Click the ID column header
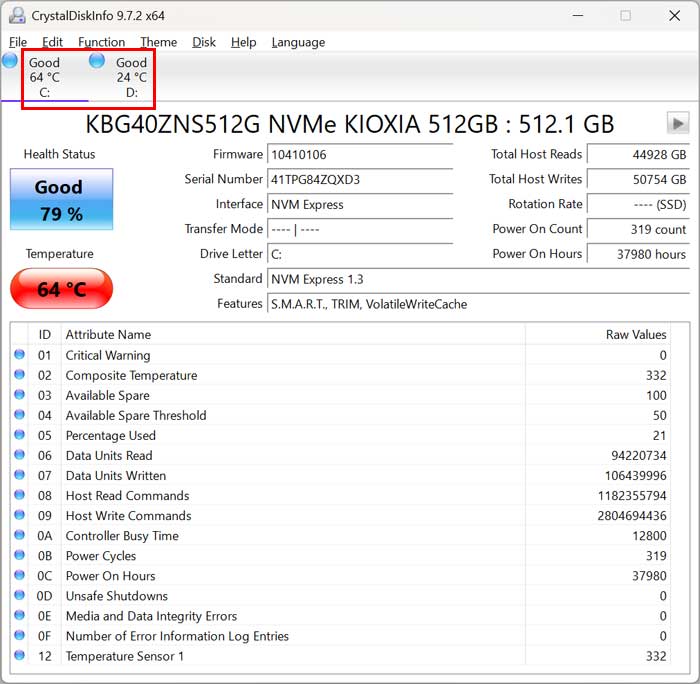This screenshot has width=700, height=684. tap(45, 334)
